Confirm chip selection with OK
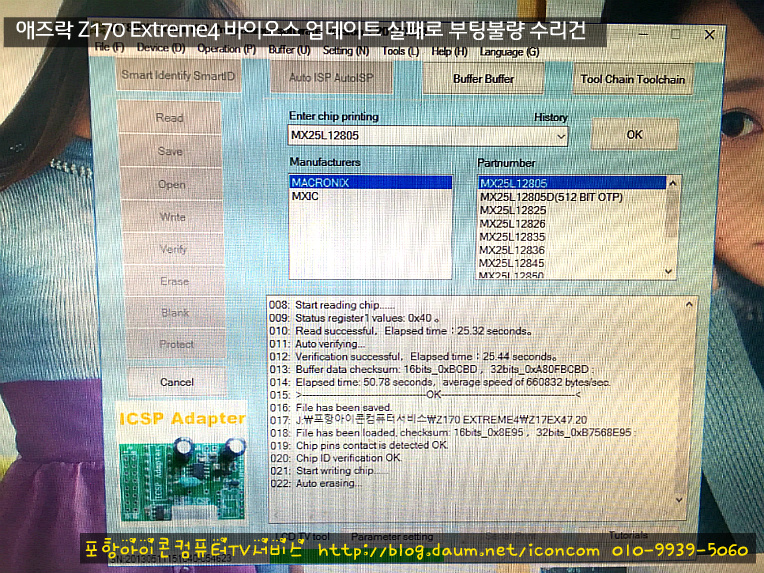Image resolution: width=764 pixels, height=573 pixels. 634,134
